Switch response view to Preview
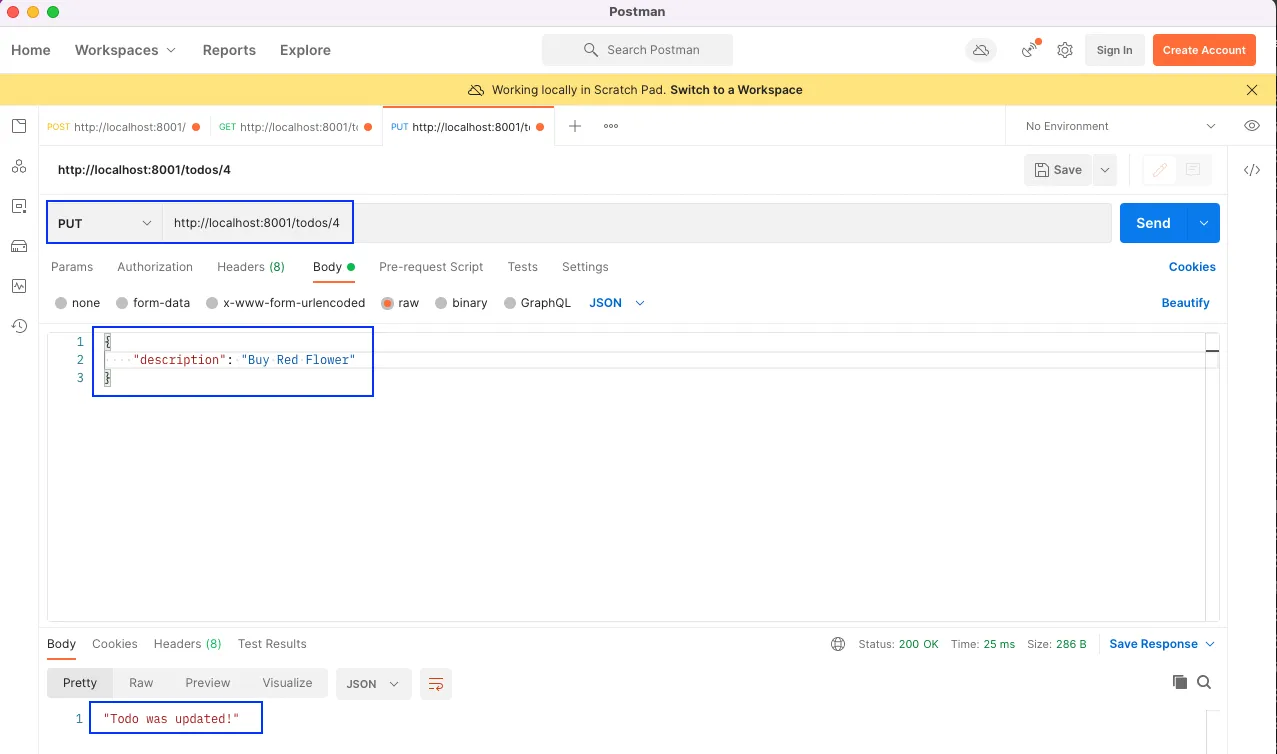Screen dimensions: 1277x754 (x=208, y=683)
